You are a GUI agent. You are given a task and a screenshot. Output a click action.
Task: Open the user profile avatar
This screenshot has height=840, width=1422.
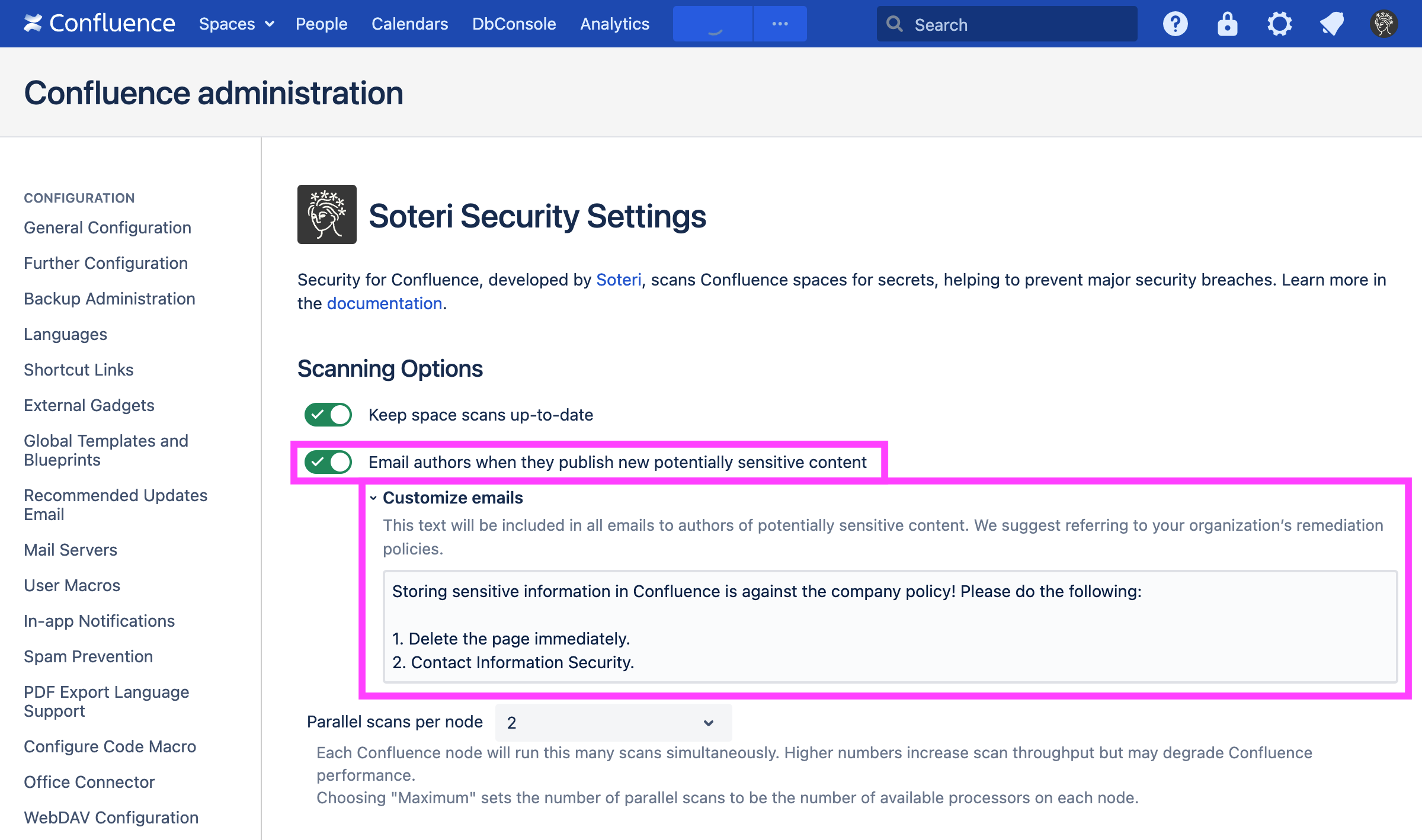click(x=1383, y=24)
